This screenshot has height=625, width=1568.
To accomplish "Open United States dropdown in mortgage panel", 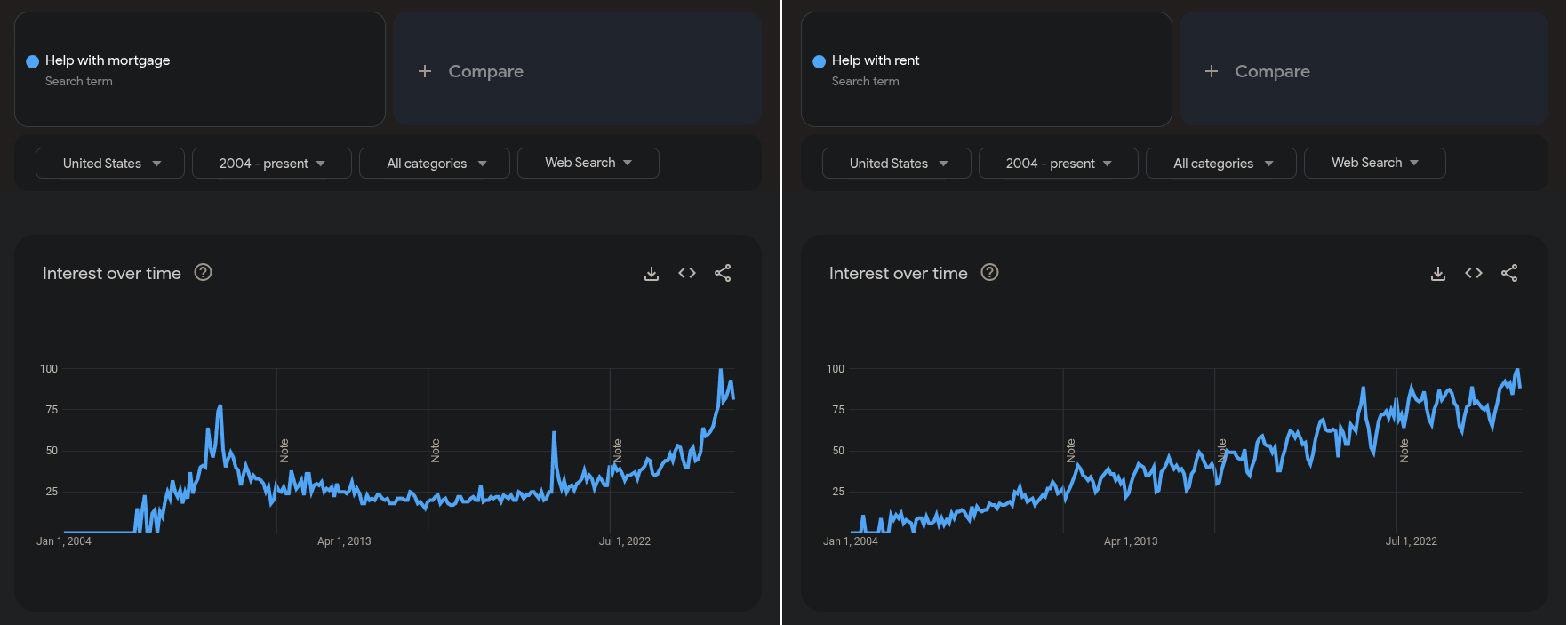I will (x=110, y=164).
